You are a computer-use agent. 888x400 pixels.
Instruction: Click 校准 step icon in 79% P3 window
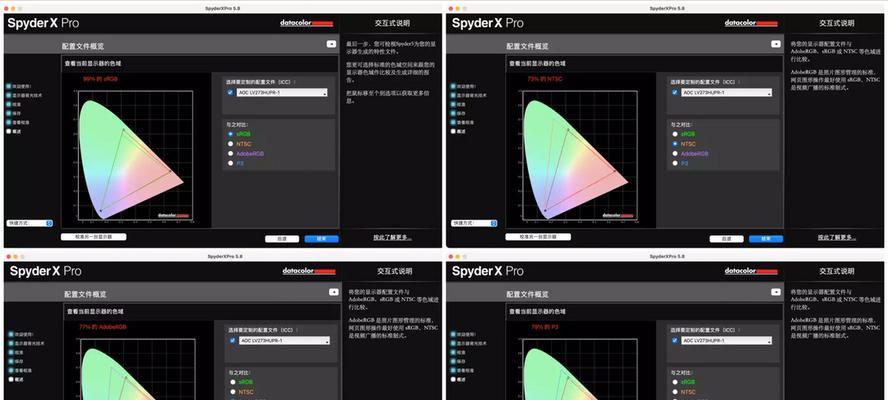453,352
